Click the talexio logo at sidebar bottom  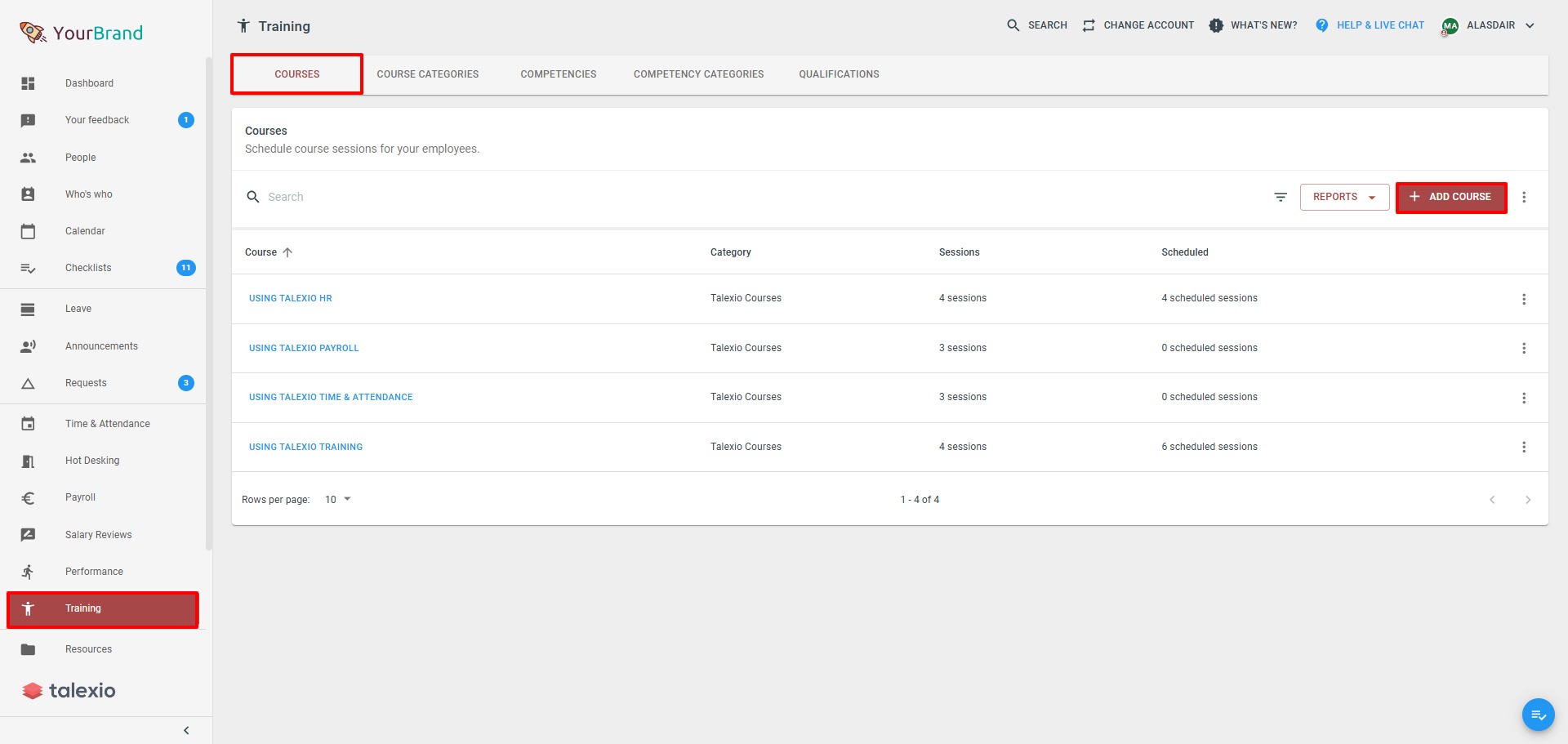(x=69, y=691)
